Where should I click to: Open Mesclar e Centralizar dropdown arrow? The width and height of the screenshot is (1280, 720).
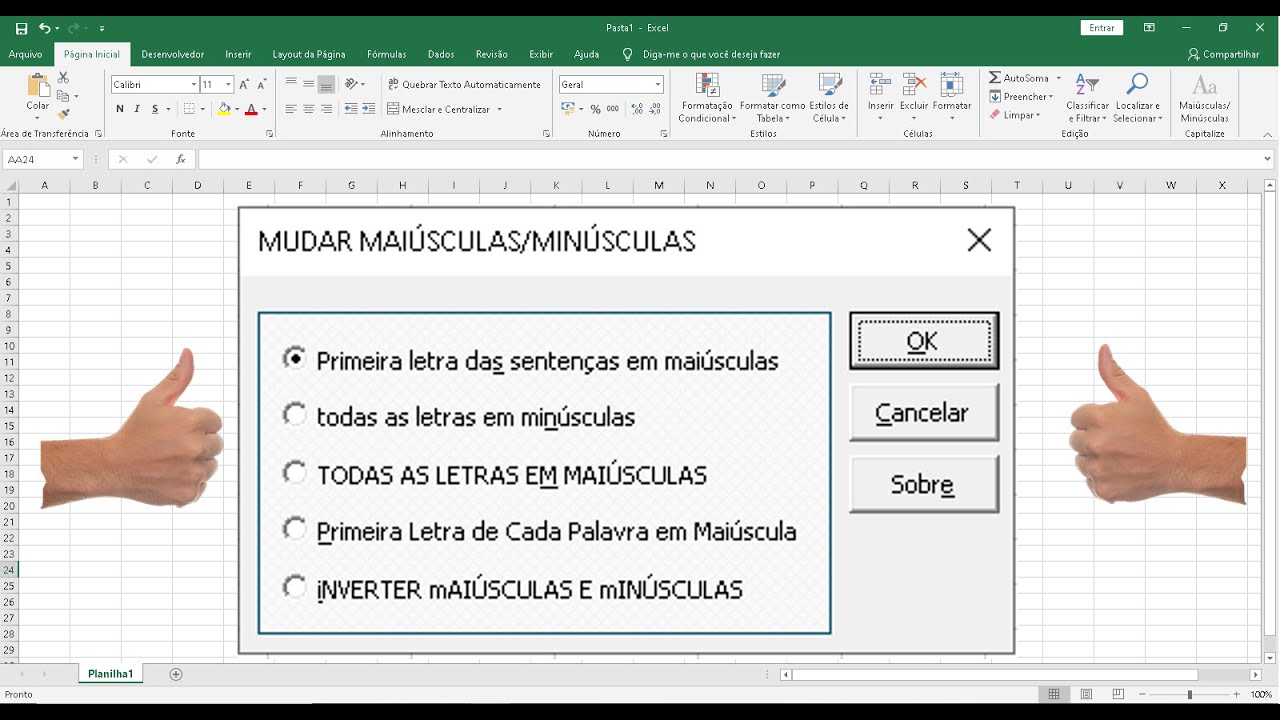pyautogui.click(x=499, y=109)
